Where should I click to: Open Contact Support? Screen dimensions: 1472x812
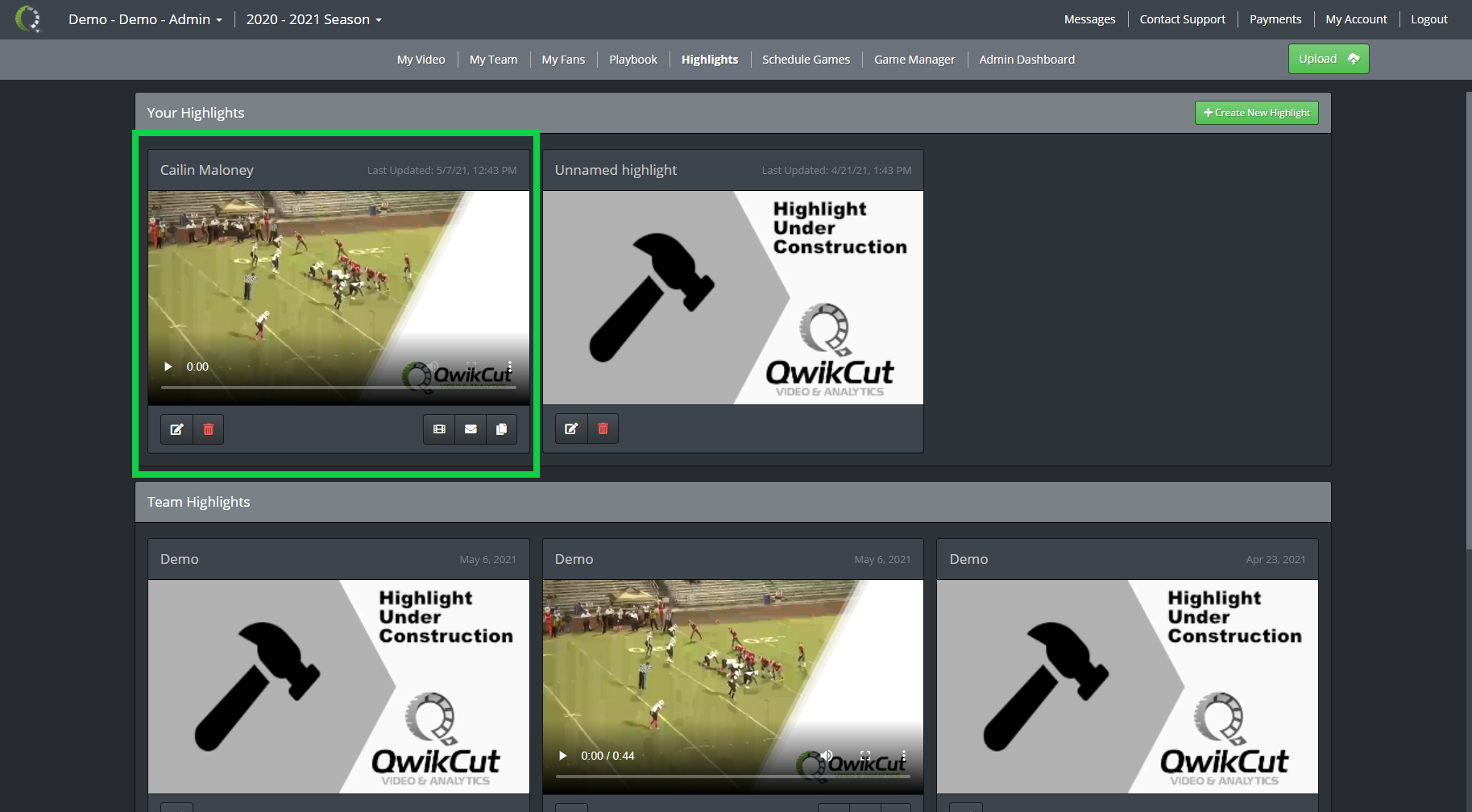1182,19
